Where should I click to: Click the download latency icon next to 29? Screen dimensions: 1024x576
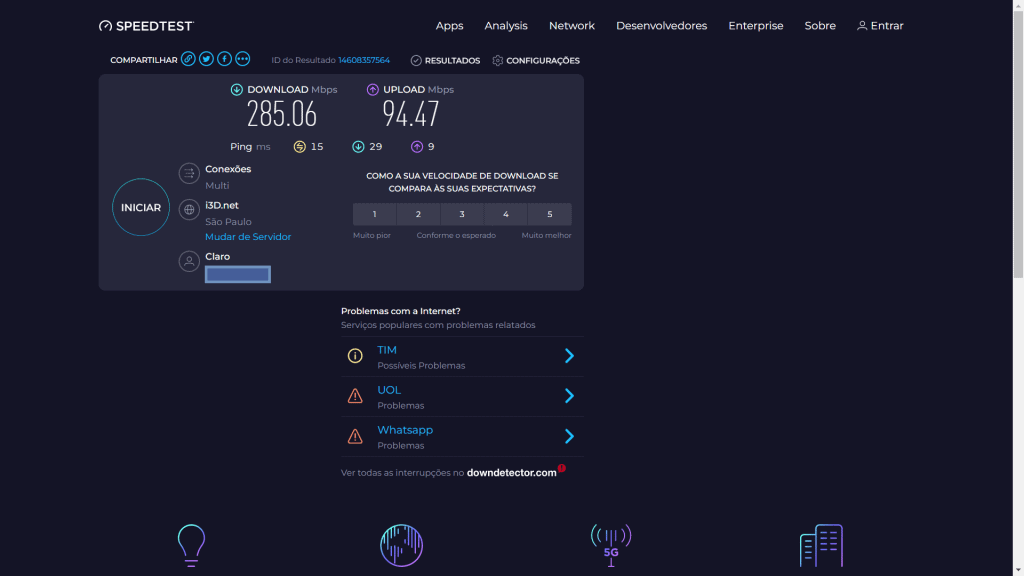[x=358, y=147]
